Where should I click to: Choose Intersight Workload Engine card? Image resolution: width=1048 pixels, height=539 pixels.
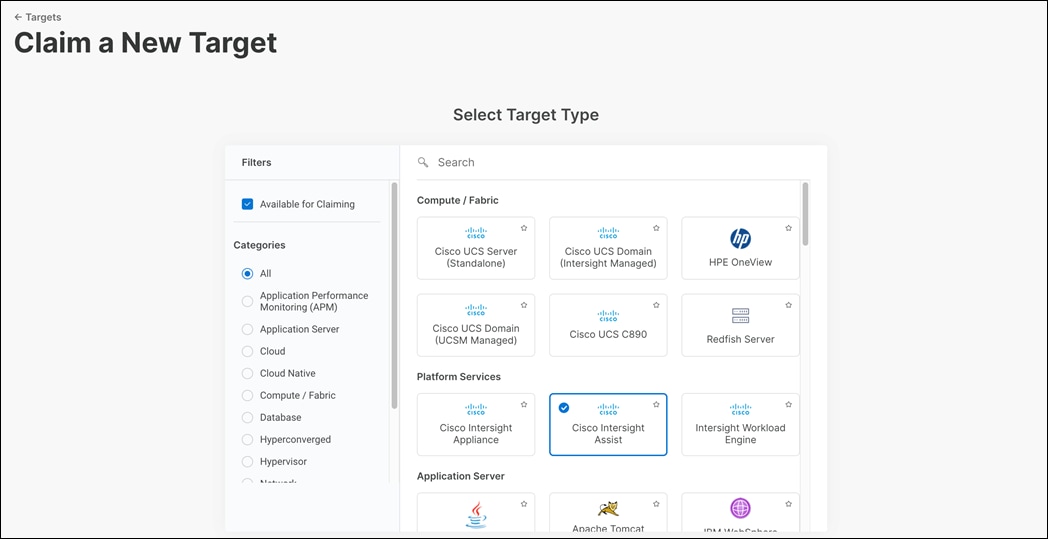click(741, 425)
